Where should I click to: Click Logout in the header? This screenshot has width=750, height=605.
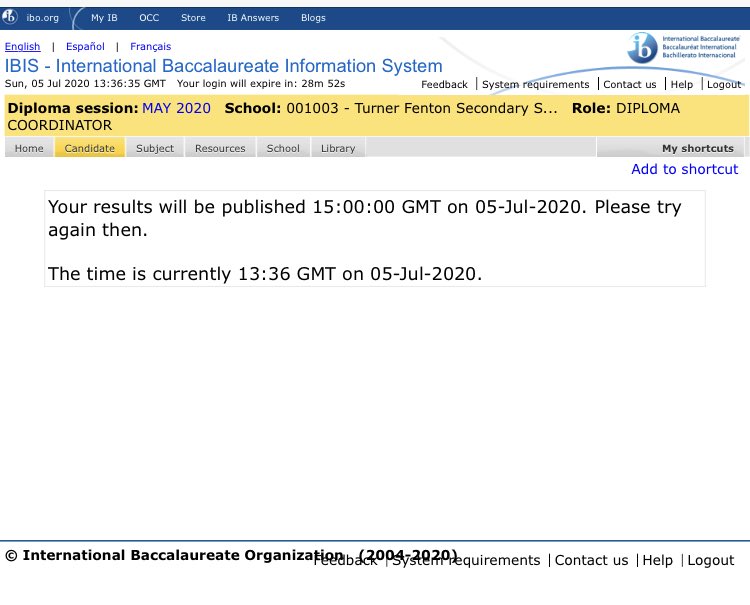coord(724,85)
